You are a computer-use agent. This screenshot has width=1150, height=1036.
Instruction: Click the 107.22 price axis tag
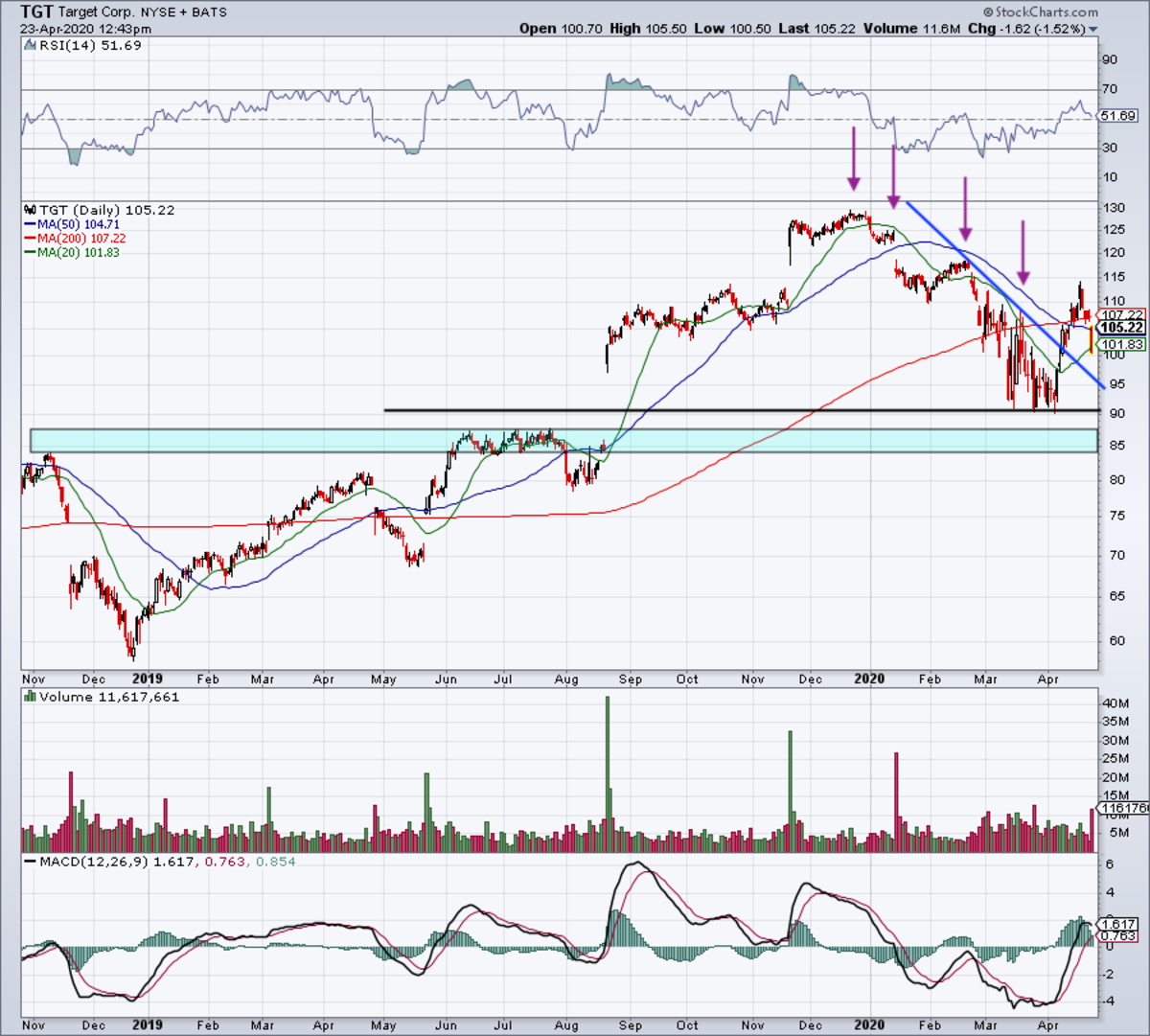[1121, 314]
